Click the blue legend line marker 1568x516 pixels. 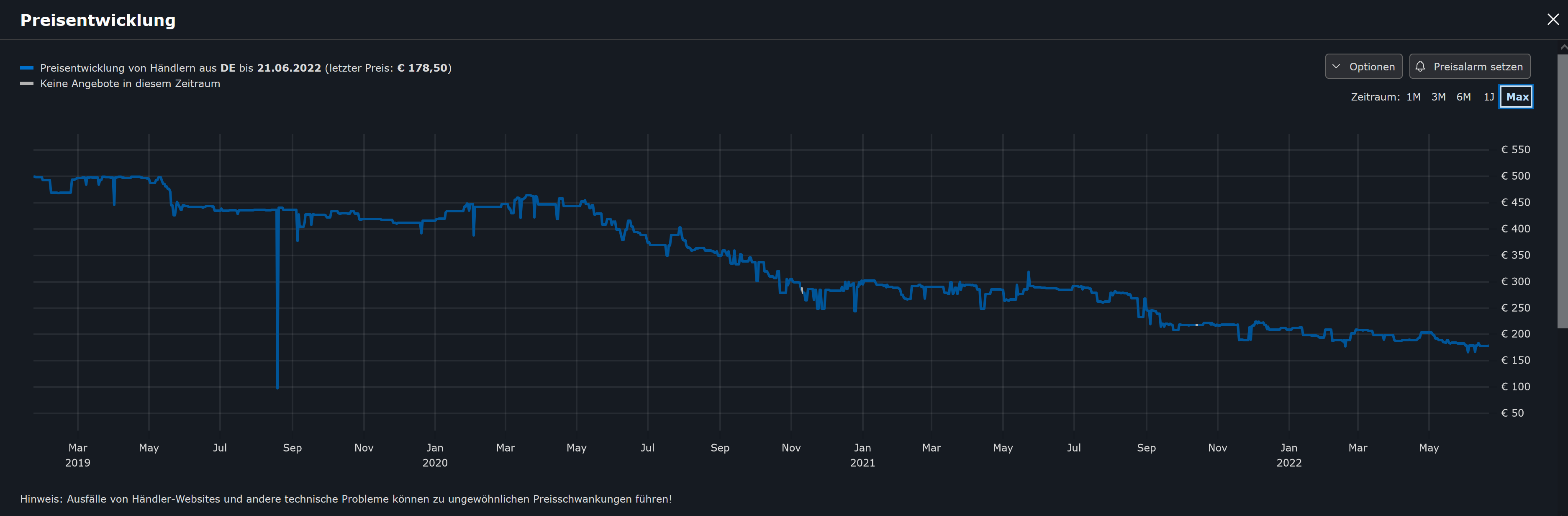coord(27,68)
